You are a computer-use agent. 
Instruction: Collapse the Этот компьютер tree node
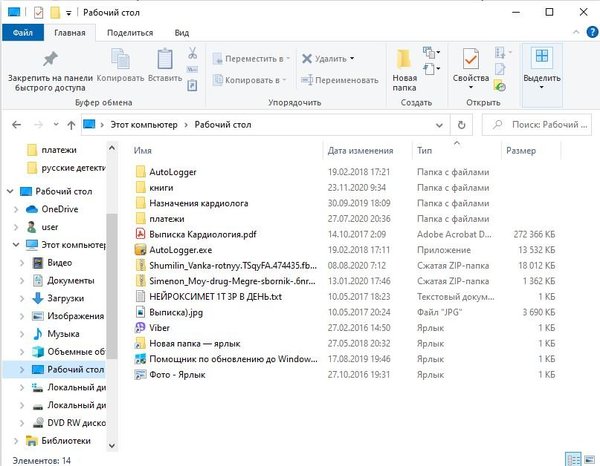[13, 245]
